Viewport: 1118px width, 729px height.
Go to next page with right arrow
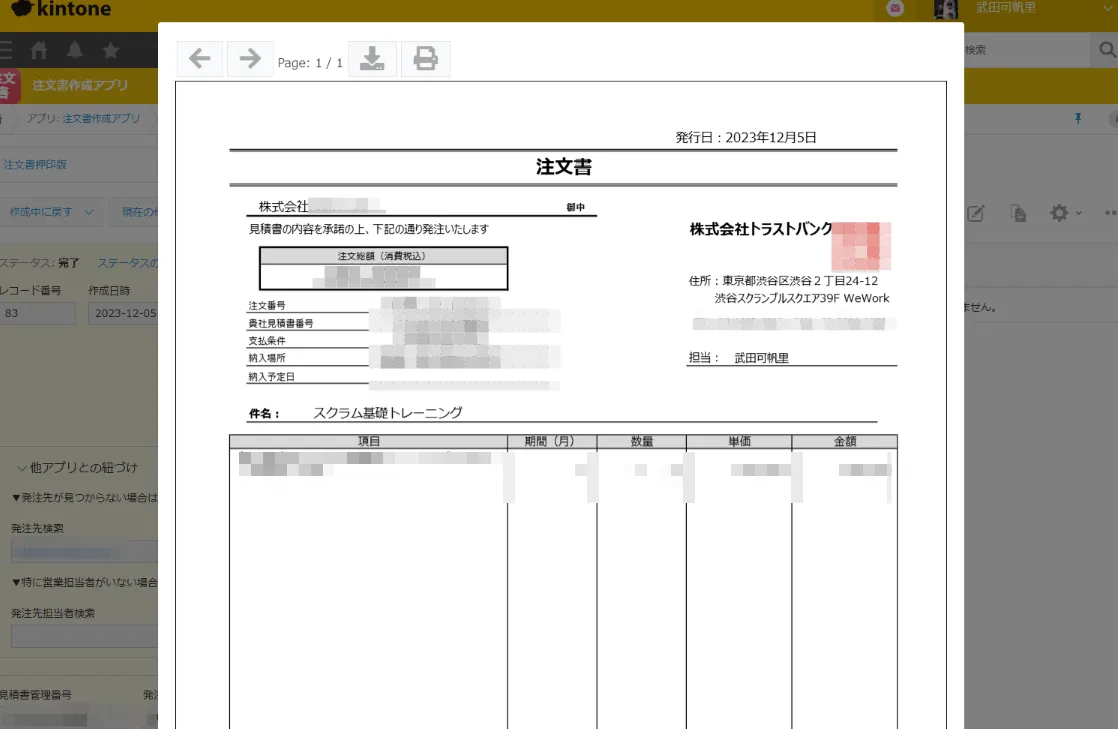coord(250,59)
